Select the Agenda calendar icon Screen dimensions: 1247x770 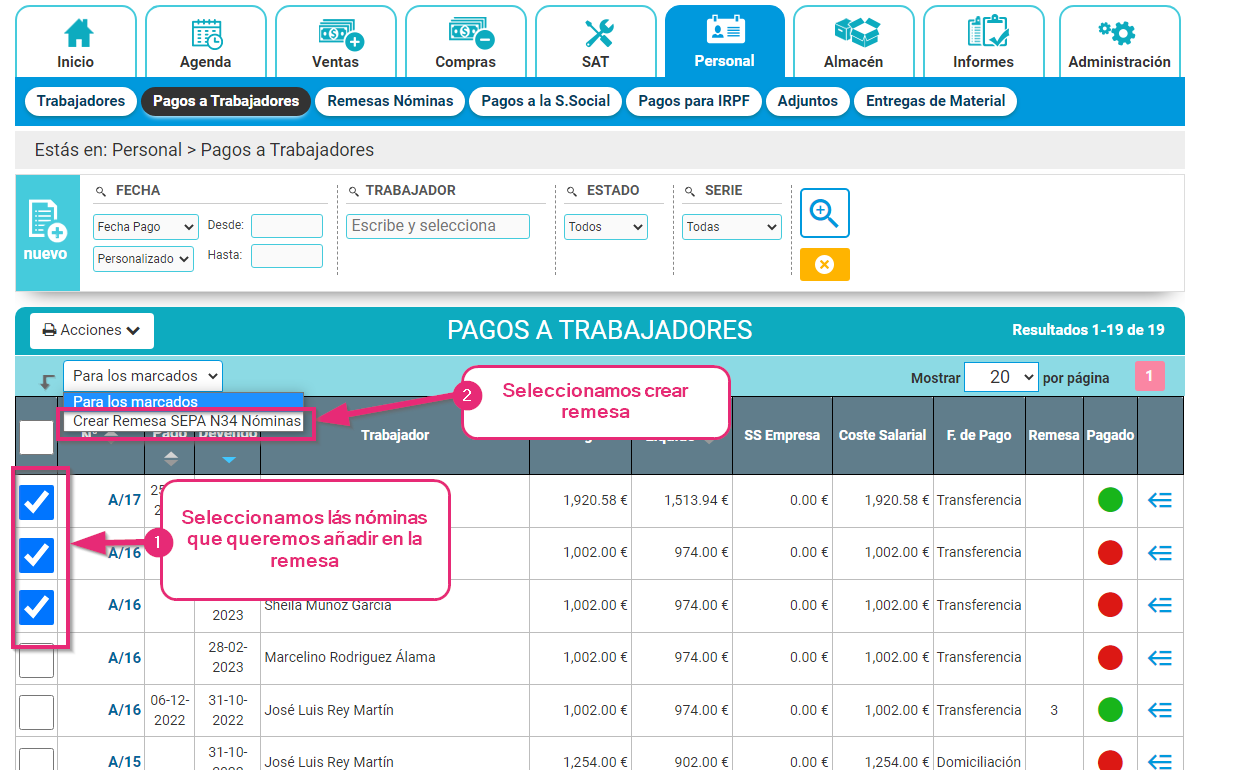pyautogui.click(x=205, y=34)
